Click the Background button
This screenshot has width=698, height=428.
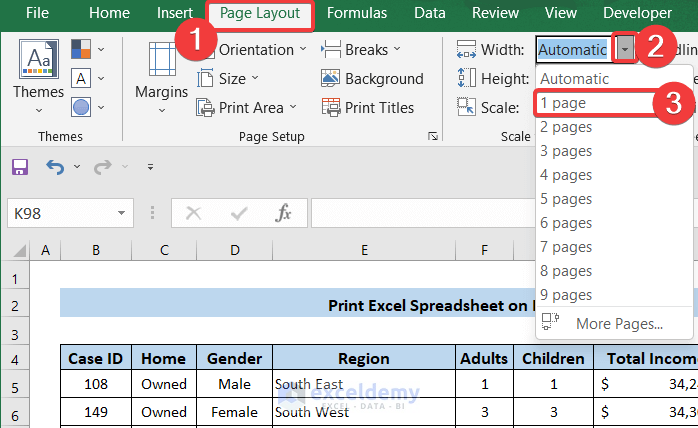click(x=373, y=79)
